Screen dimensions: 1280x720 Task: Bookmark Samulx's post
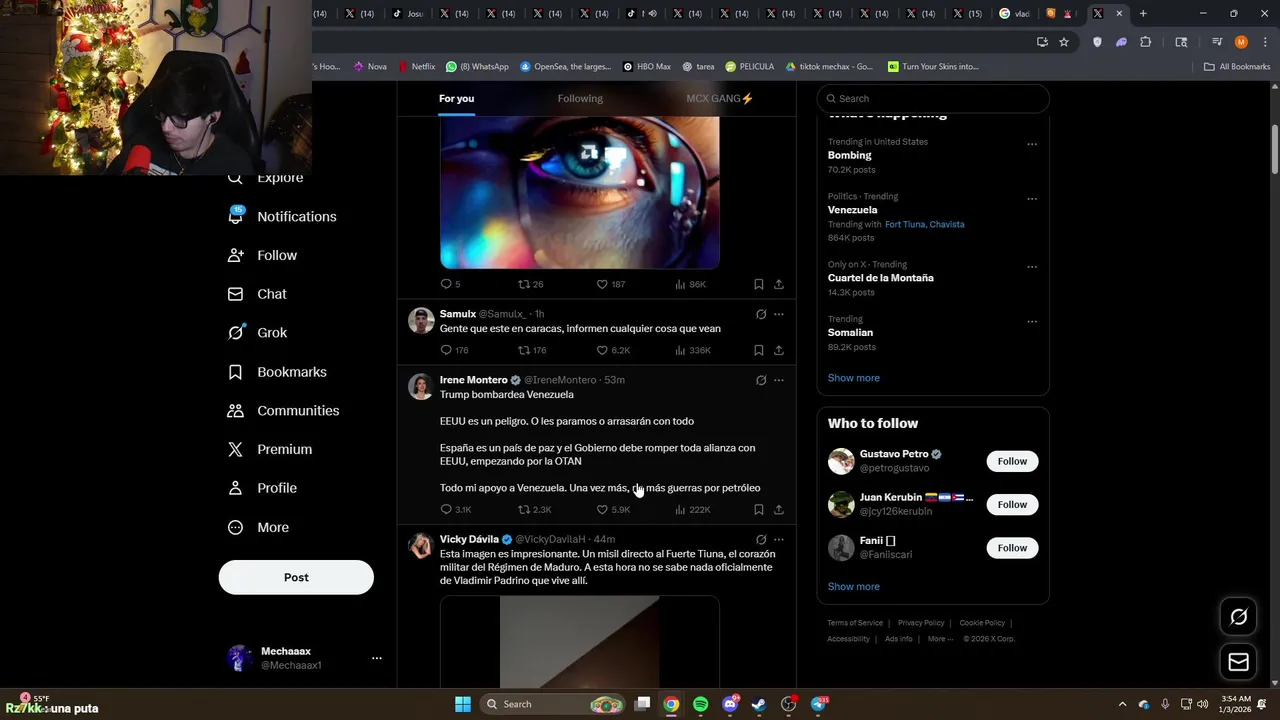point(758,350)
